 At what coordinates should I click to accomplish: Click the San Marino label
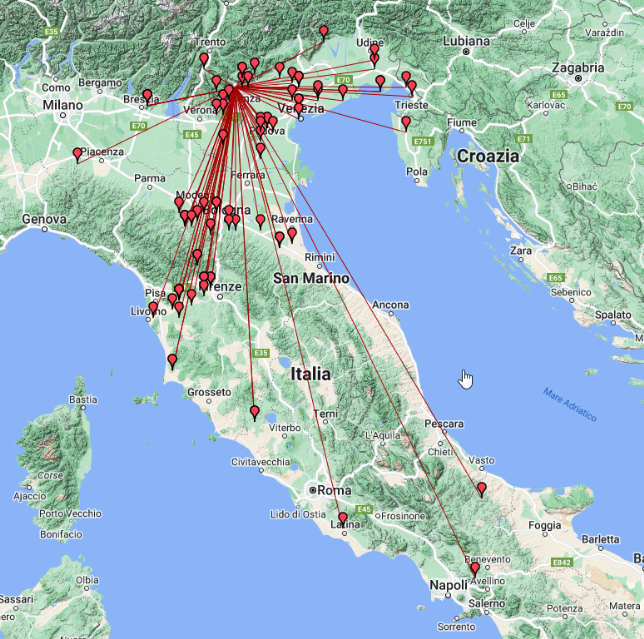click(x=311, y=279)
